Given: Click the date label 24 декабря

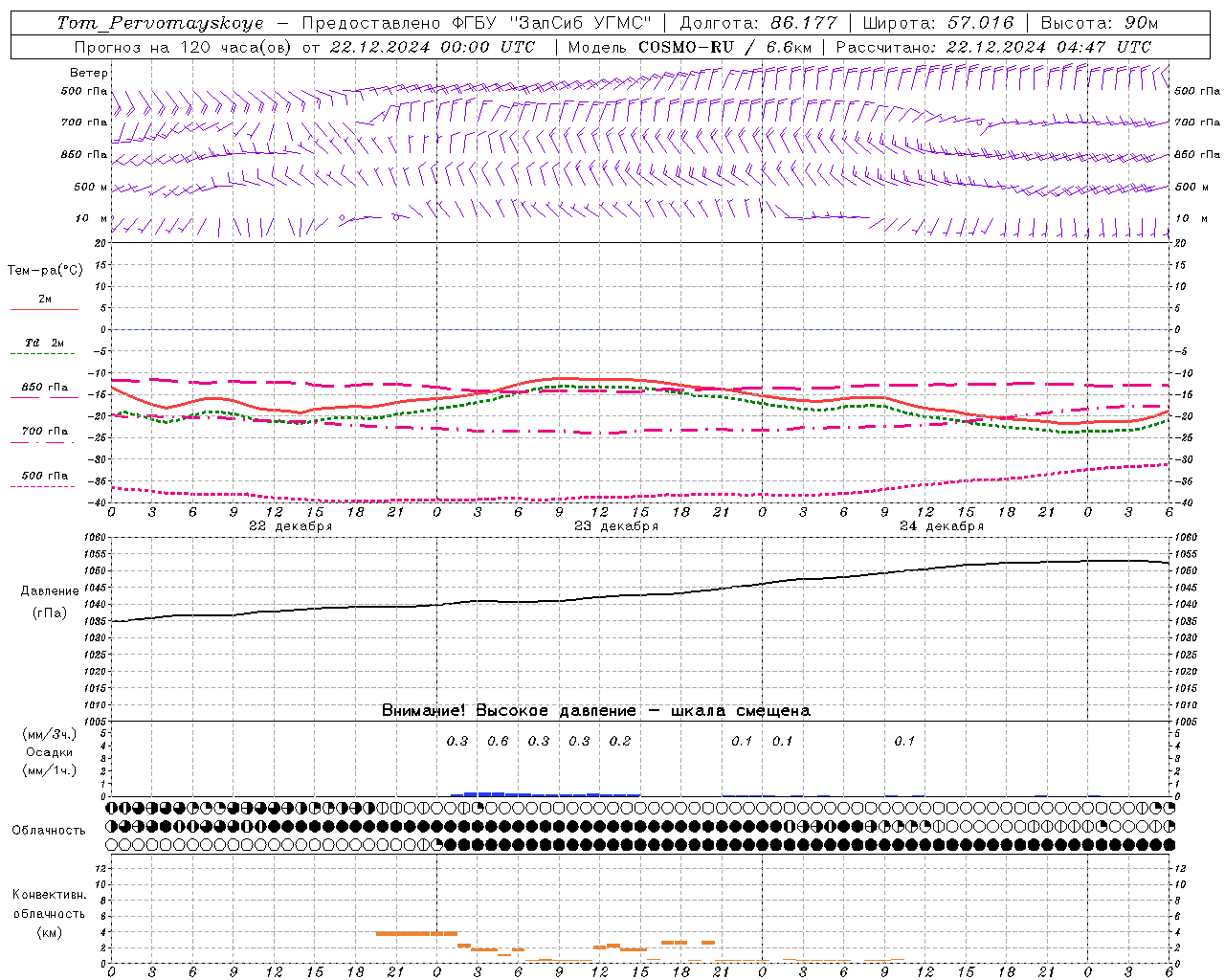Looking at the screenshot, I should 941,526.
